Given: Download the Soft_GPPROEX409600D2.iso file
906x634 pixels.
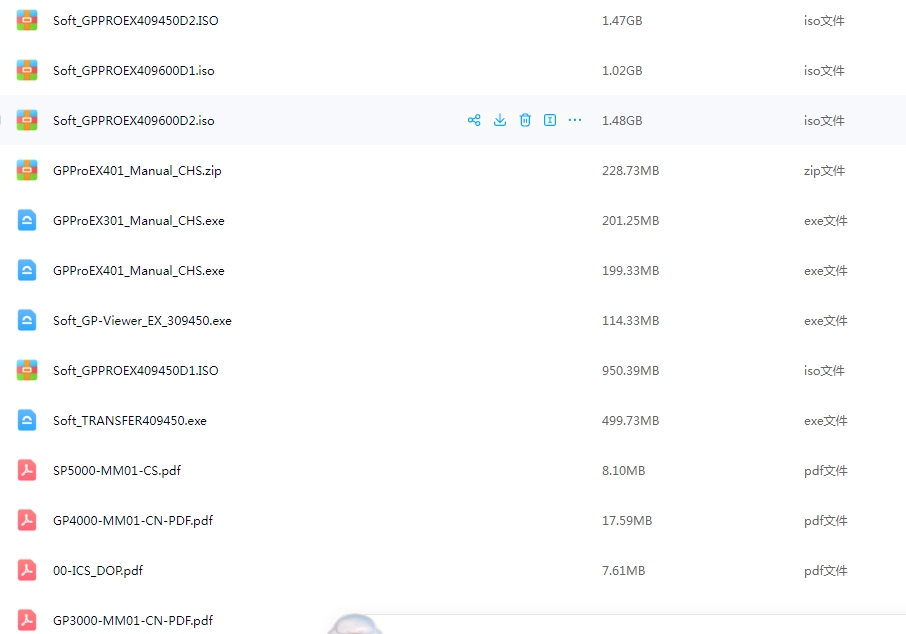Looking at the screenshot, I should pos(500,120).
